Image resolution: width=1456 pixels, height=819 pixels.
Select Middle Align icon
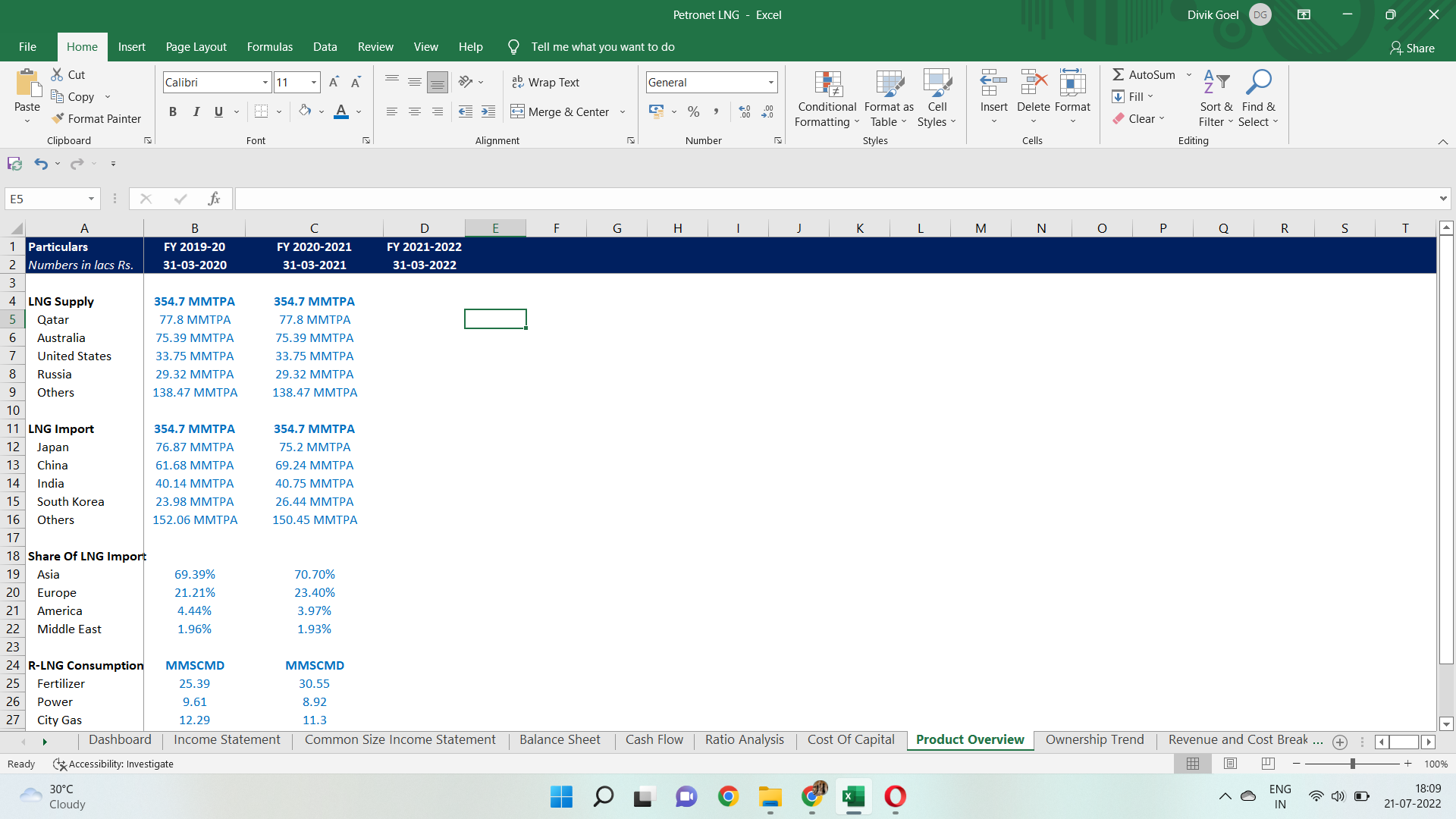(415, 82)
